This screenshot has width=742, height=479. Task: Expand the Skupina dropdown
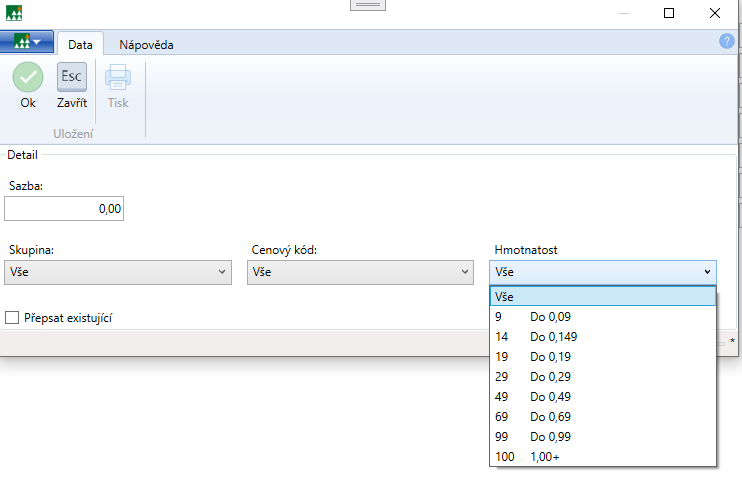118,271
